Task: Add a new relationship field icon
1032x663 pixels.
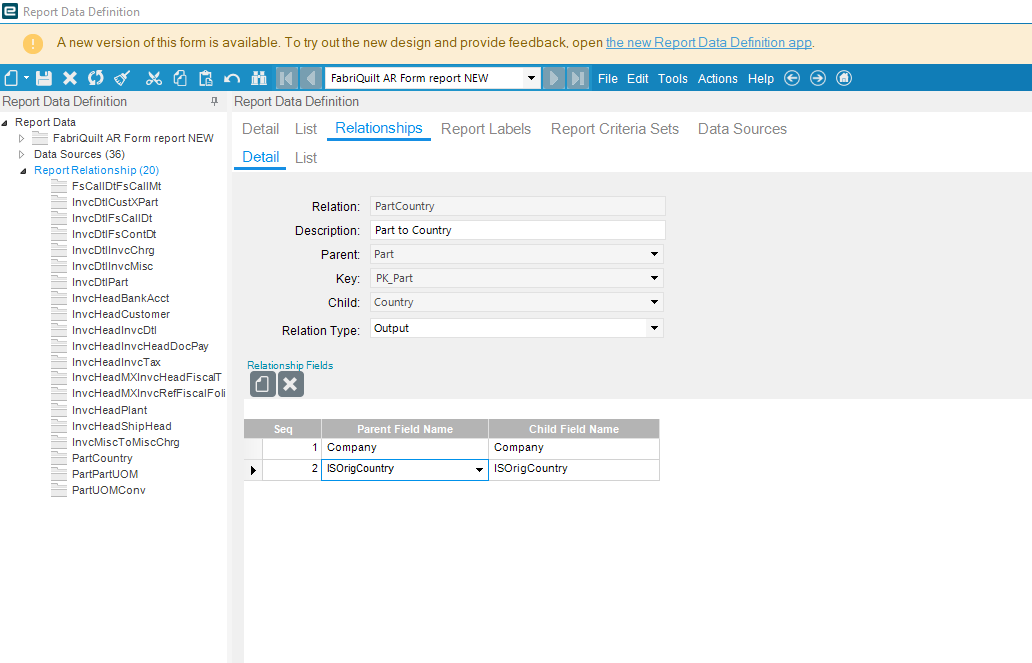Action: coord(262,384)
